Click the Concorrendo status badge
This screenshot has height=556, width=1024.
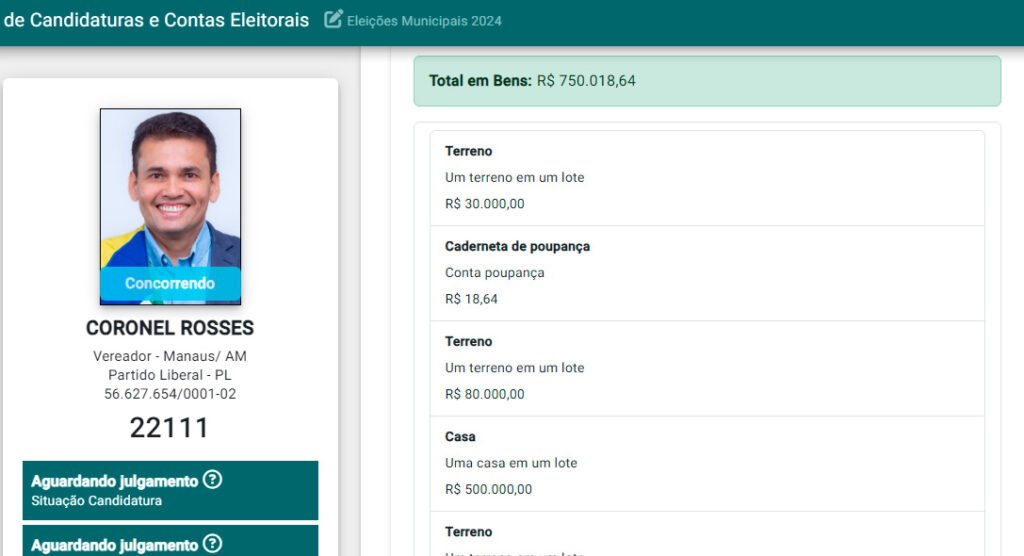[x=170, y=284]
